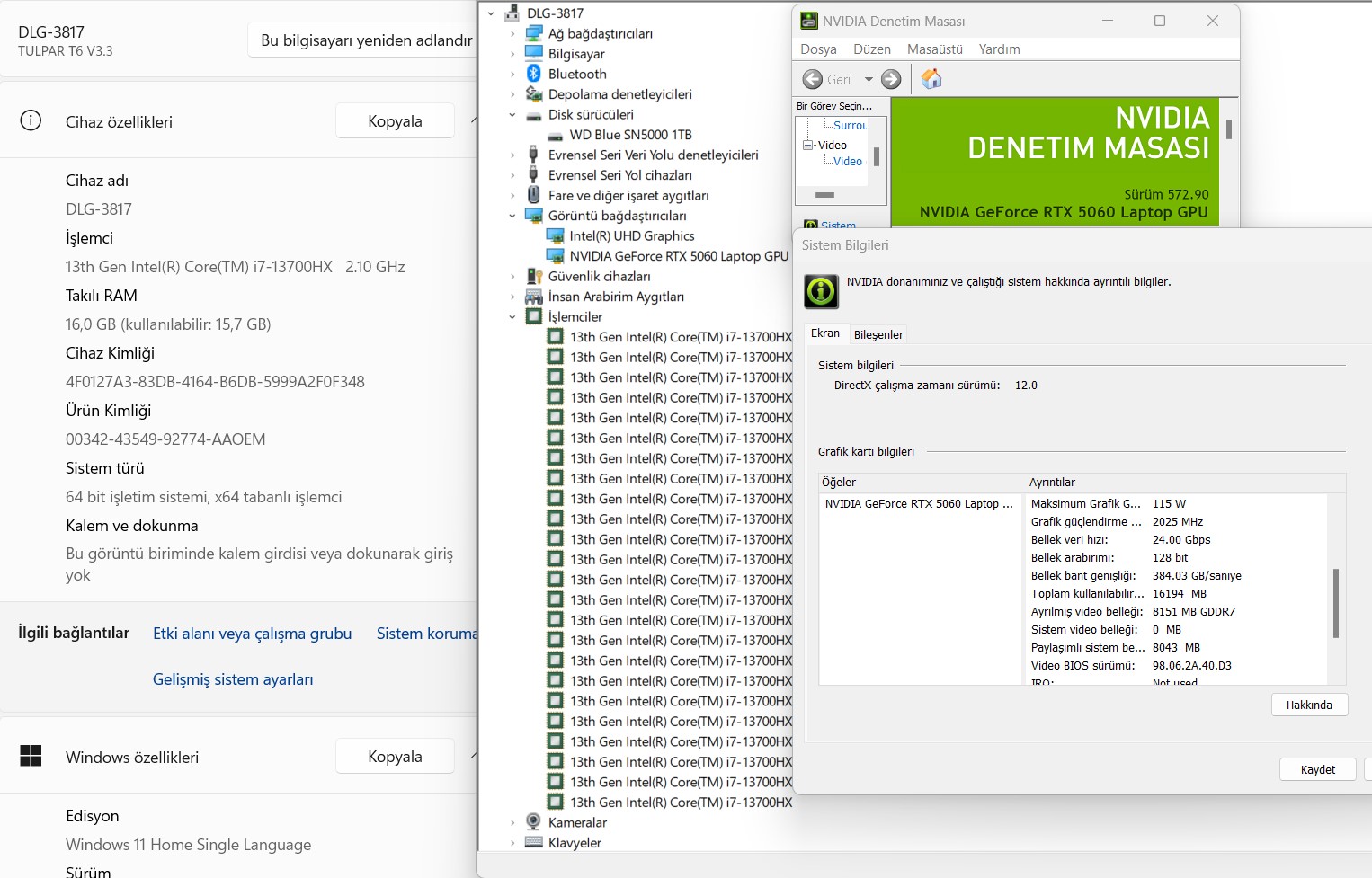Click the Fare ve diğer işaret aygıtları mouse icon

pyautogui.click(x=534, y=195)
